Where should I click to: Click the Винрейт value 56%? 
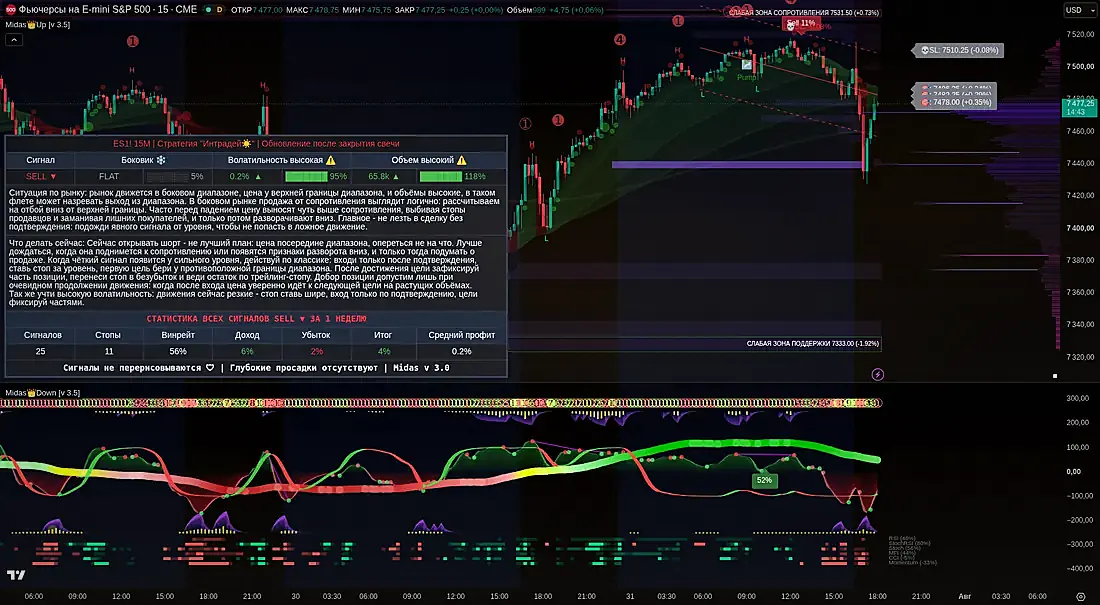(178, 352)
